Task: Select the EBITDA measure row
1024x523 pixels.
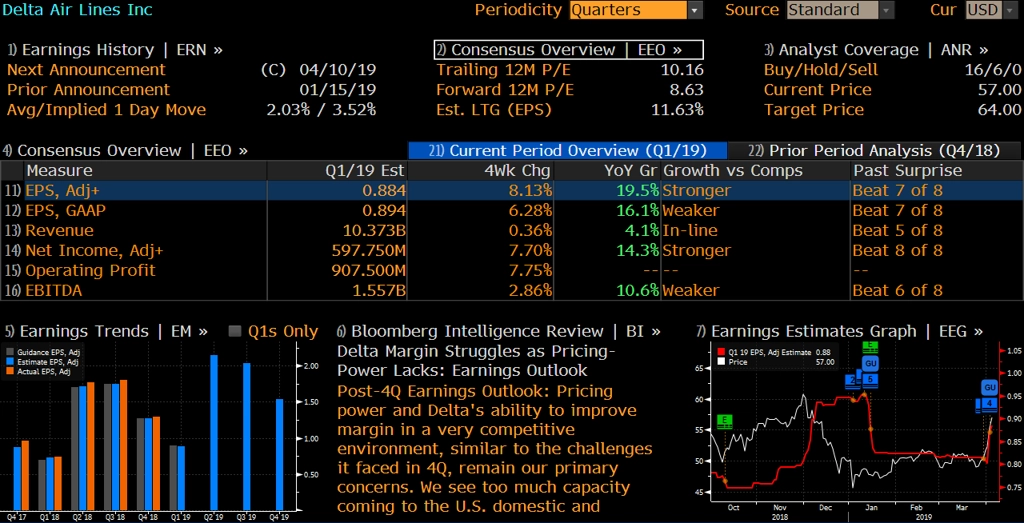Action: [x=511, y=291]
